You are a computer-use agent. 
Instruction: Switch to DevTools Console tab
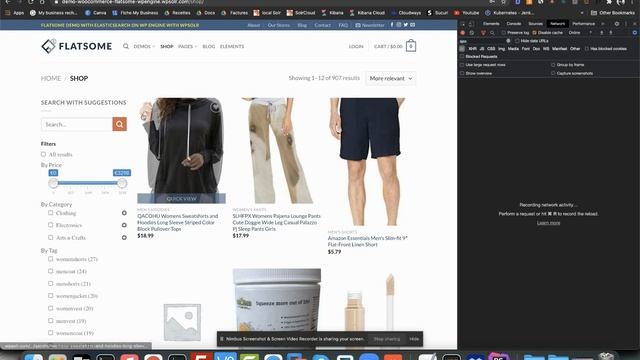pyautogui.click(x=514, y=24)
